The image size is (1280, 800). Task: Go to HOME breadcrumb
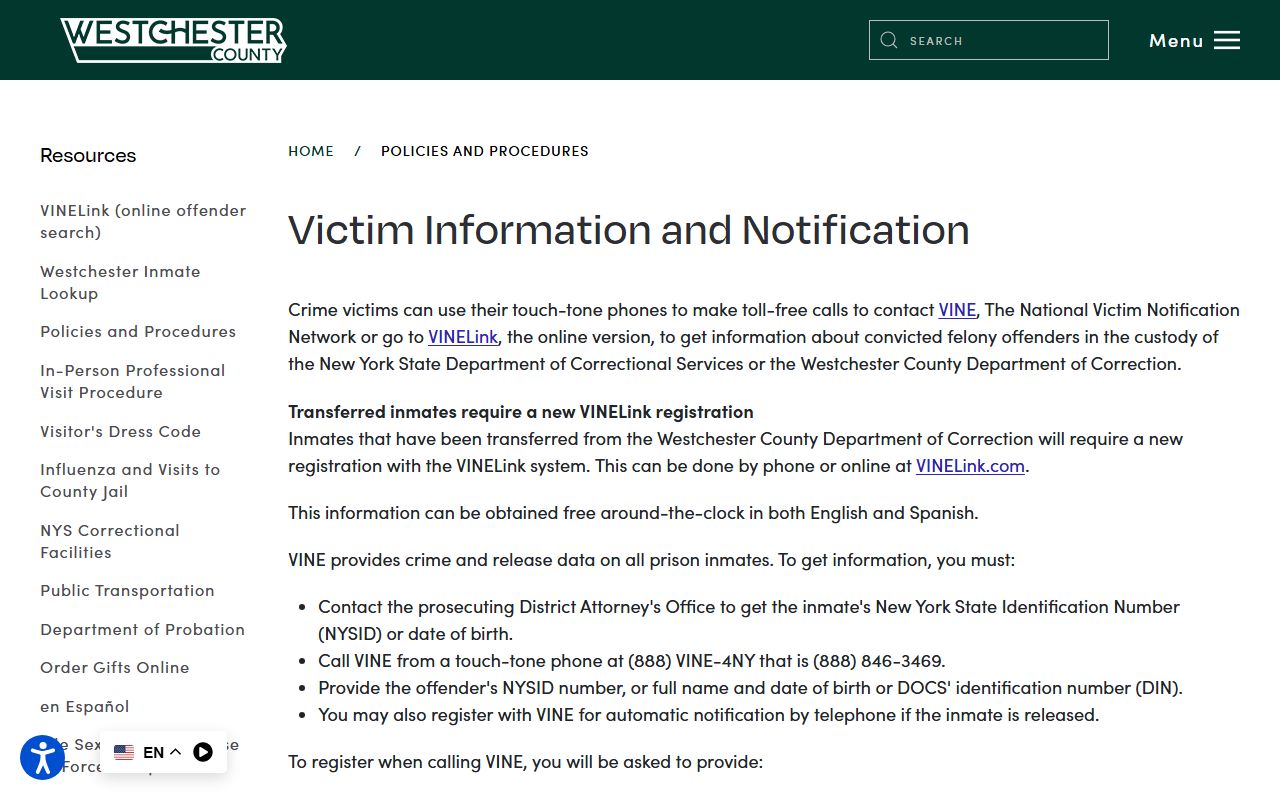click(311, 151)
